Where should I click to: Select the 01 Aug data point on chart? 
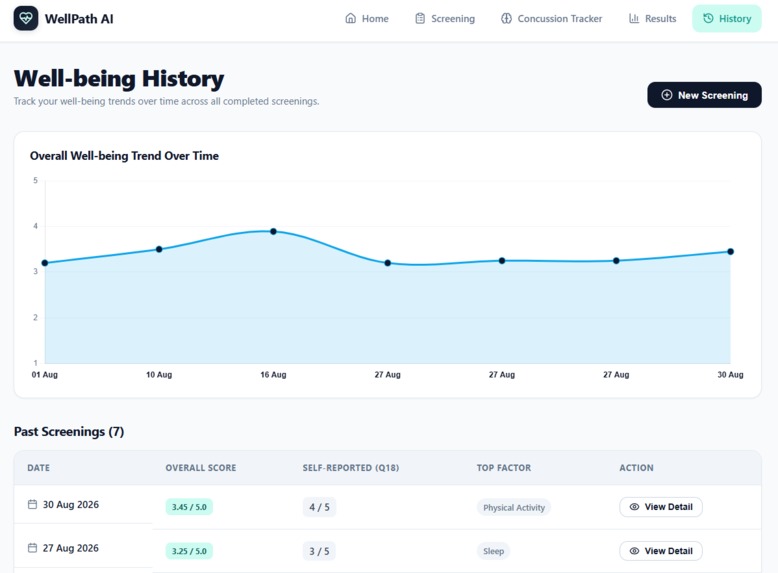pyautogui.click(x=45, y=263)
